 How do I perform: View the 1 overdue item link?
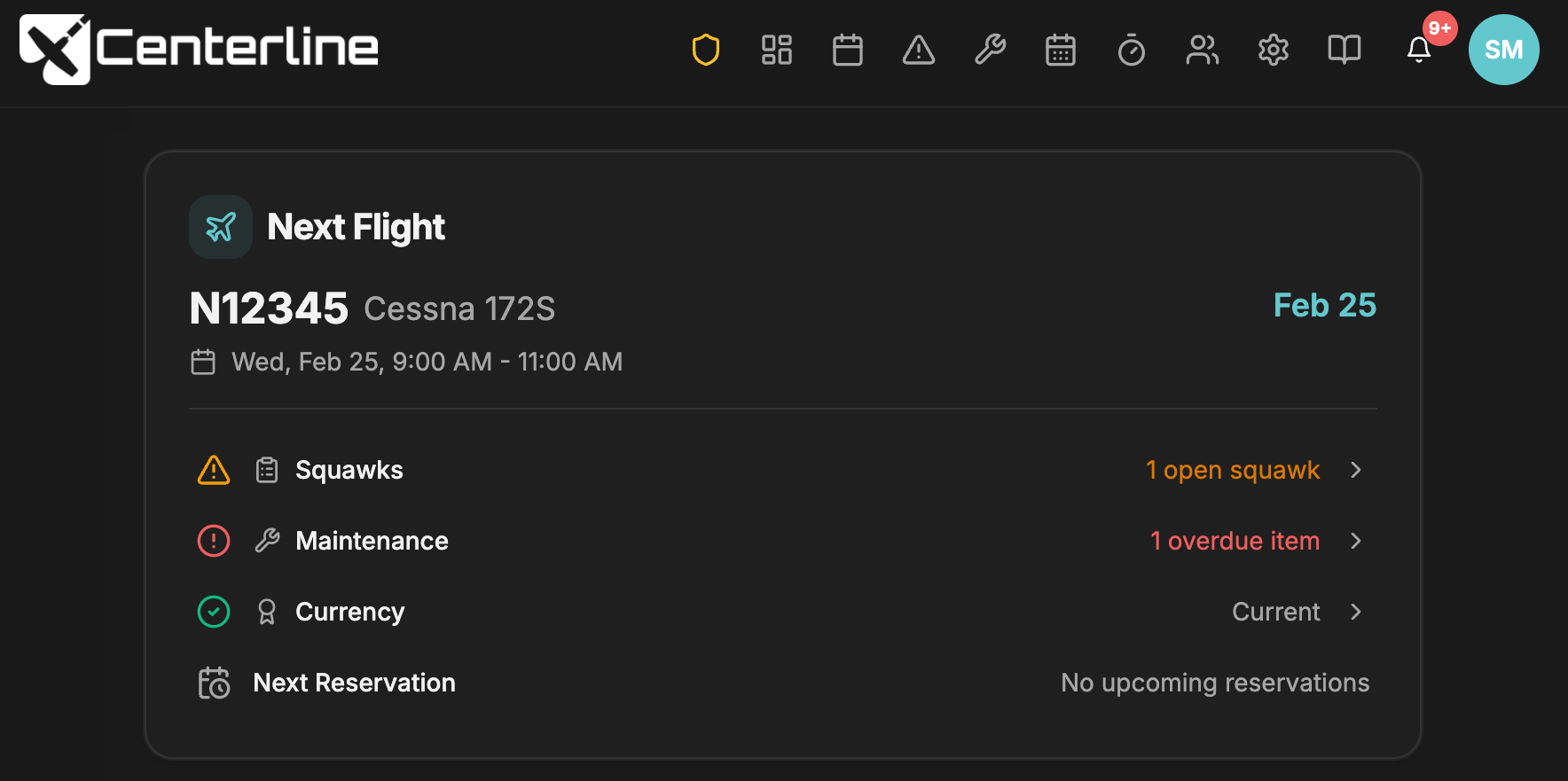pos(1235,541)
